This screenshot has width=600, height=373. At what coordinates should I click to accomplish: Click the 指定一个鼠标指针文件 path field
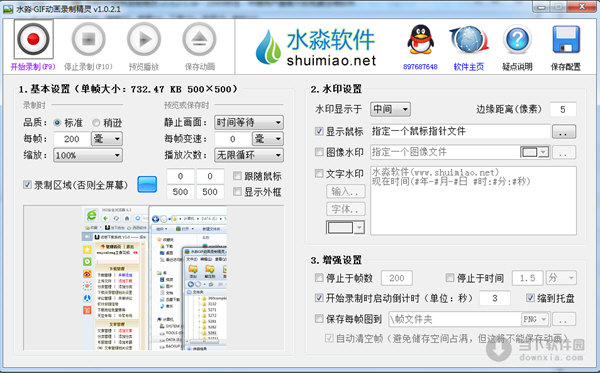460,132
